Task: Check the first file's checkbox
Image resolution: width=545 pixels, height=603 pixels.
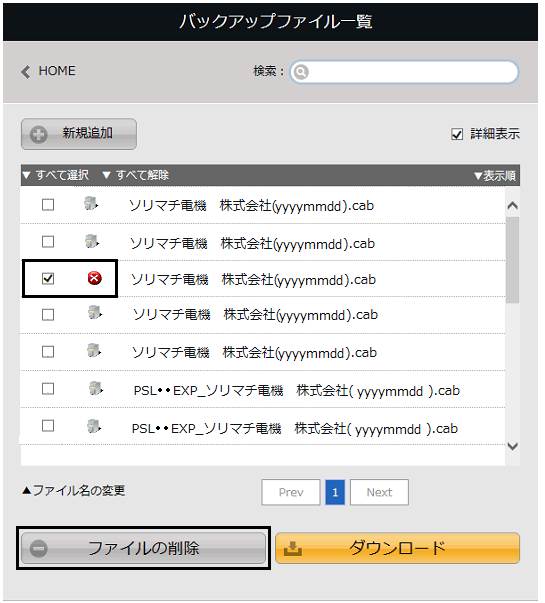Action: coord(48,205)
